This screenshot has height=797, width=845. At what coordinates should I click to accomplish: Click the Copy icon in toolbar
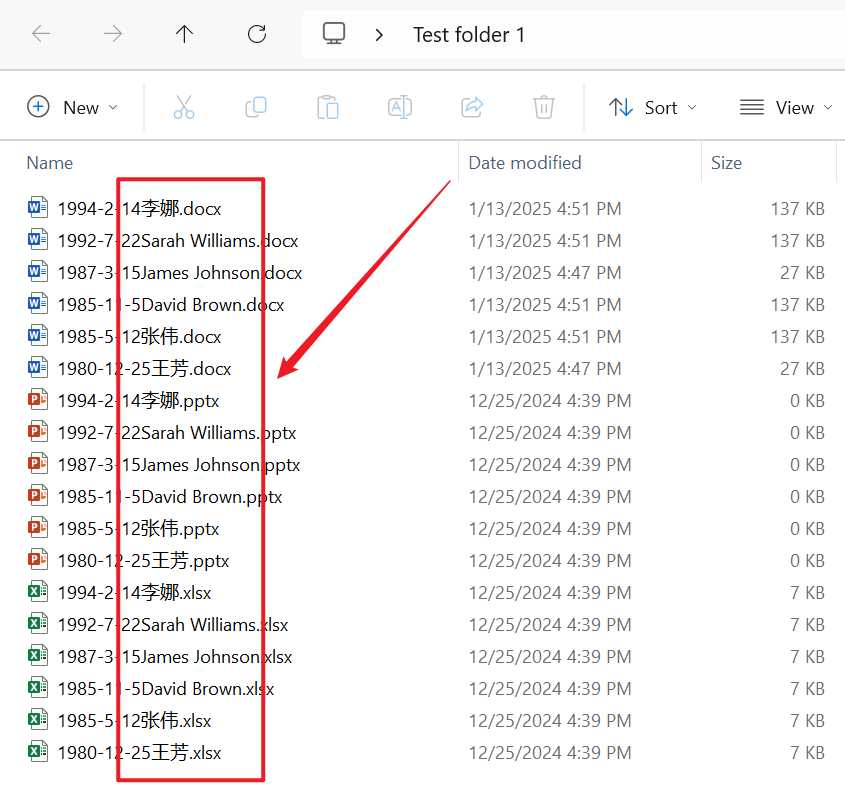coord(256,107)
